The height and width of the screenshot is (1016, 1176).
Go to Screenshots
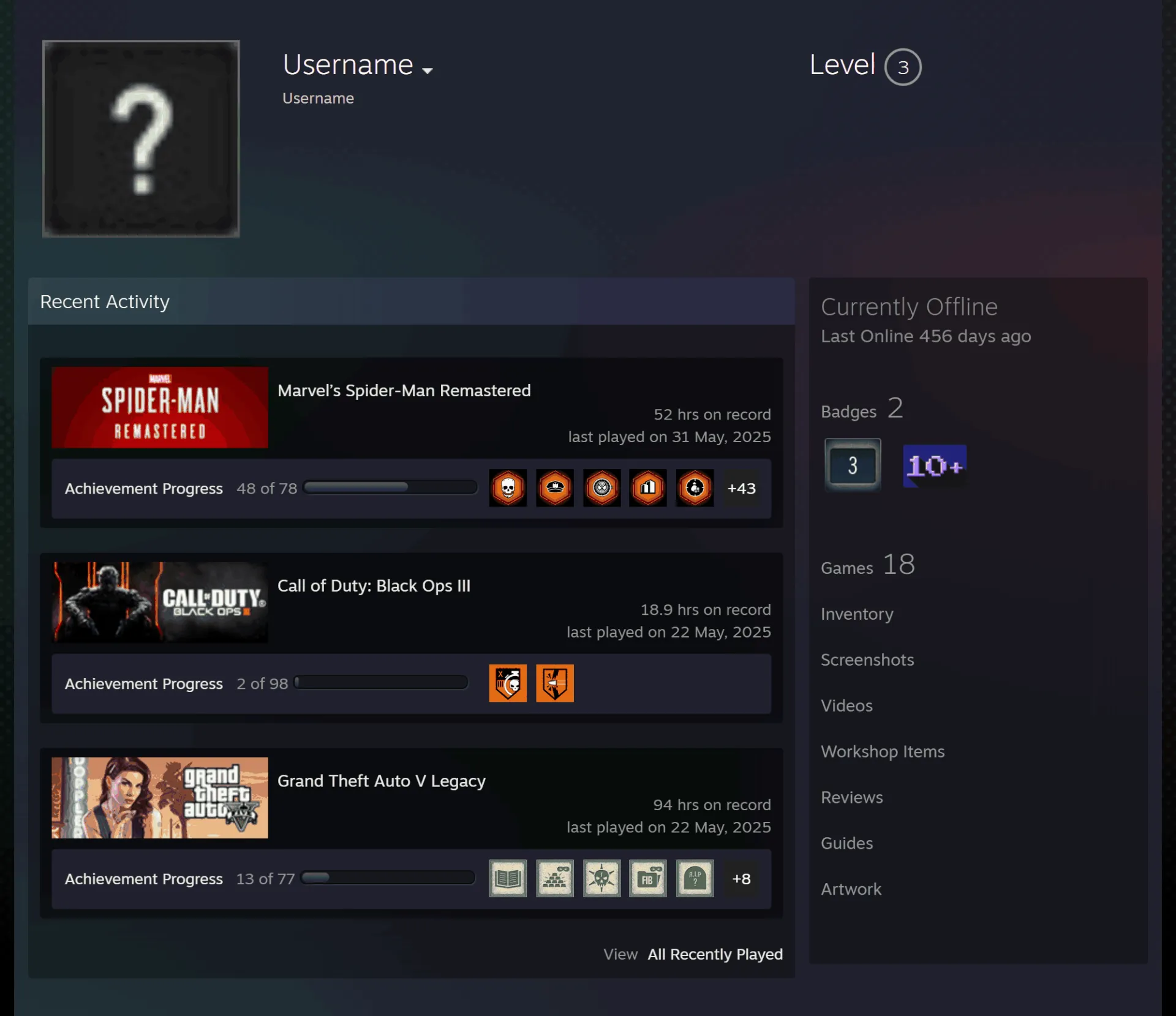[x=867, y=660]
